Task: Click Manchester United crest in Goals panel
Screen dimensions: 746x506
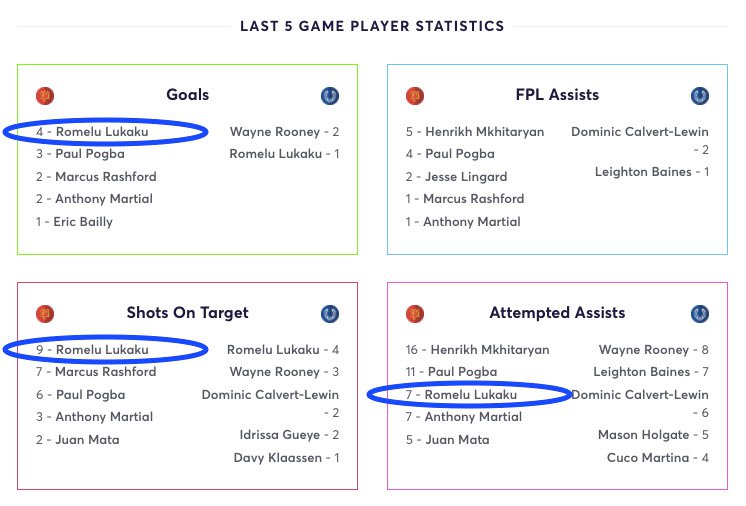Action: click(x=45, y=96)
